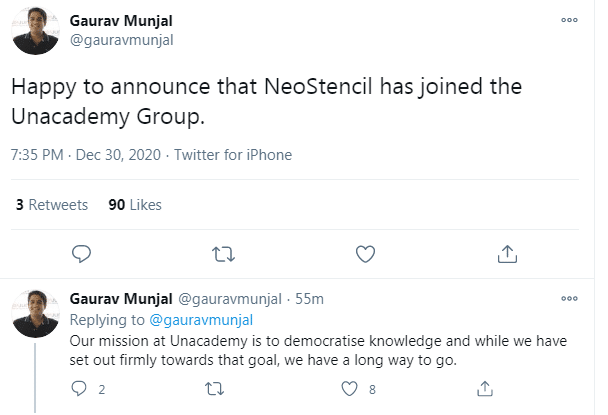This screenshot has width=608, height=415.
Task: Open more options on reply tweet
Action: tap(569, 298)
